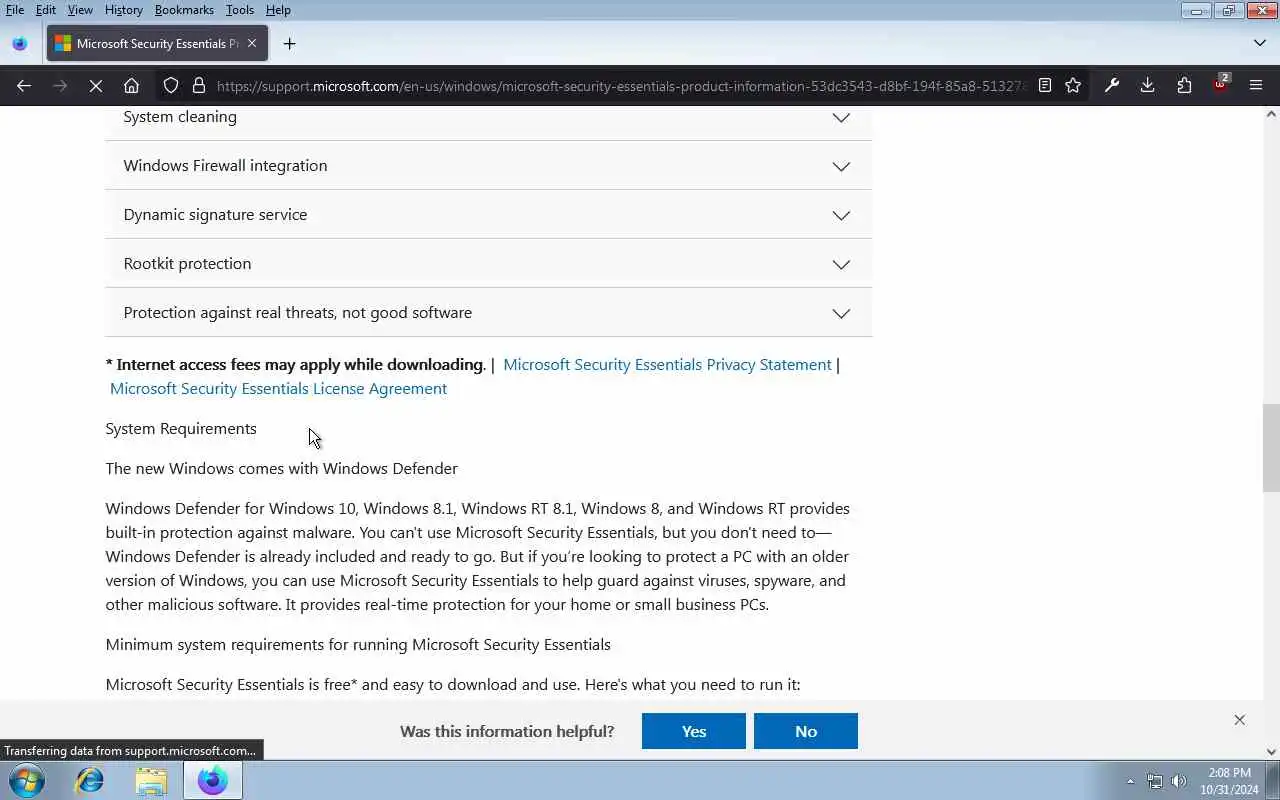Open the clock showing 2:08 PM

1229,781
